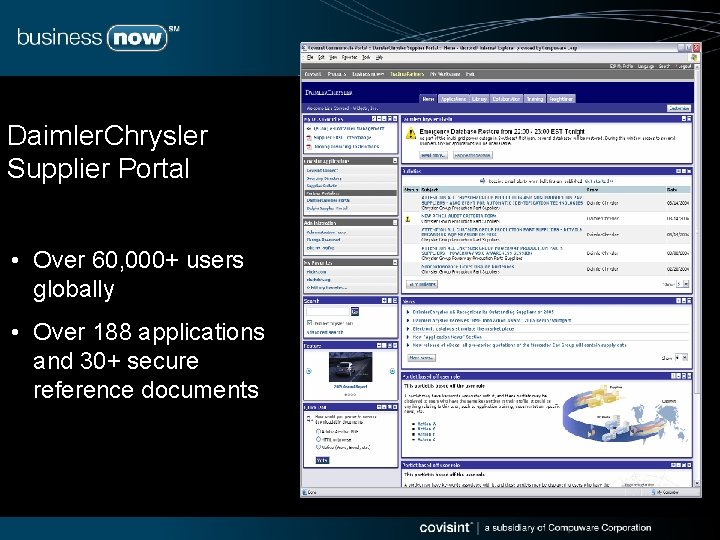
Task: Expand the Application News Section news item
Action: pyautogui.click(x=408, y=337)
